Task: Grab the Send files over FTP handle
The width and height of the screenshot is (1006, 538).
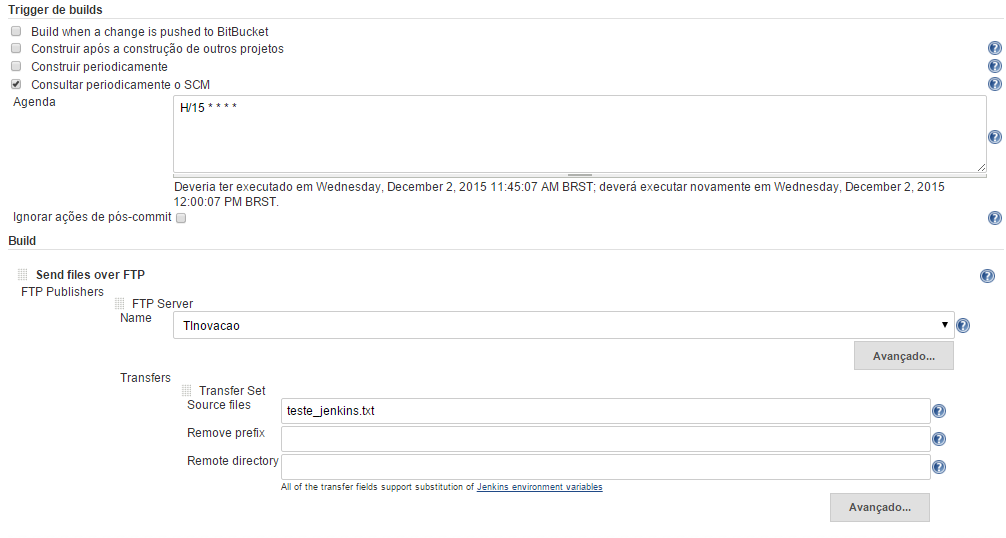Action: [22, 274]
